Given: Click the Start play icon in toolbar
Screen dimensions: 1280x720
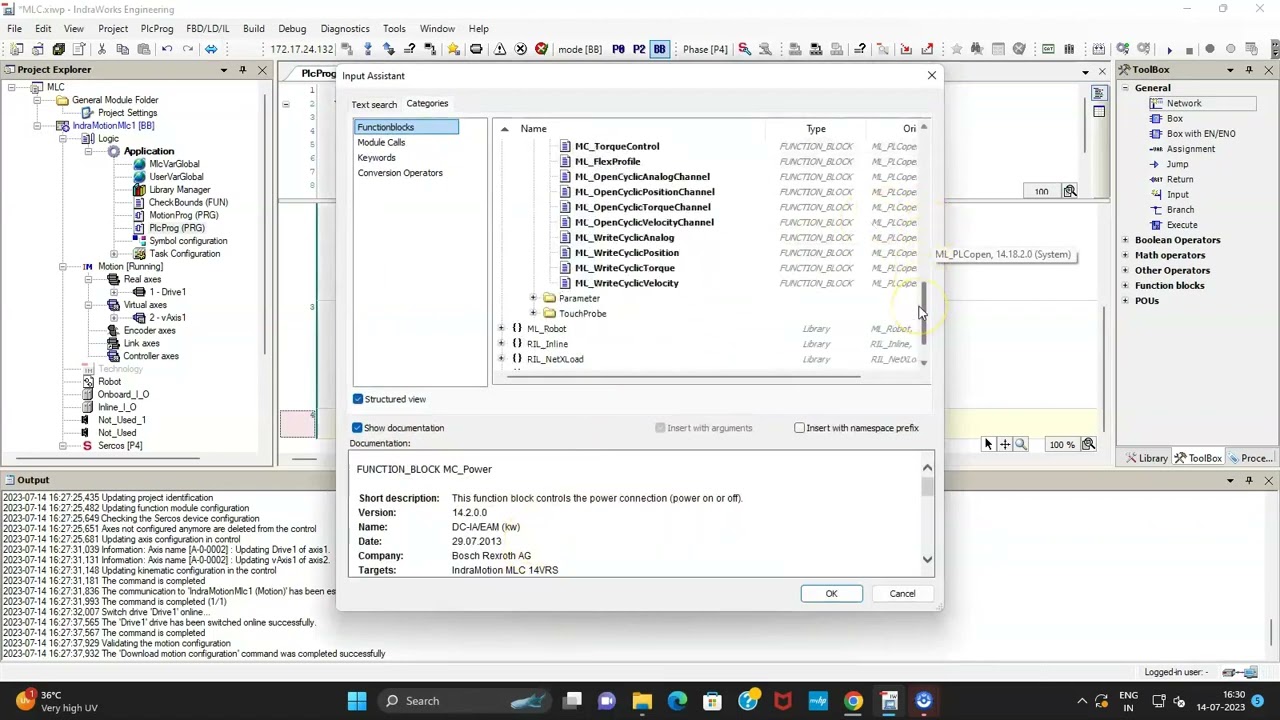Looking at the screenshot, I should (1168, 49).
